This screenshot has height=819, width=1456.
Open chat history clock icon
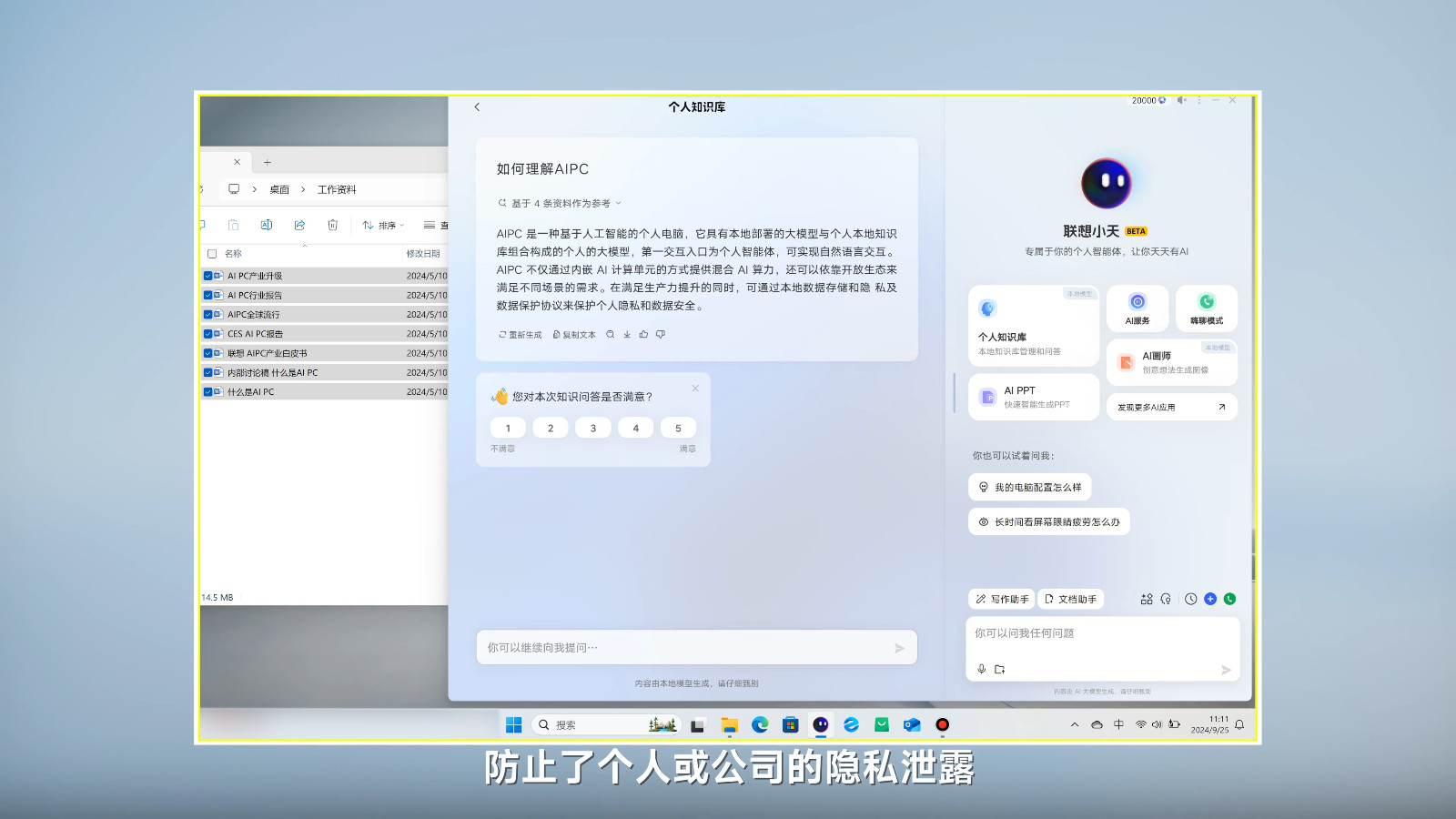(1190, 599)
